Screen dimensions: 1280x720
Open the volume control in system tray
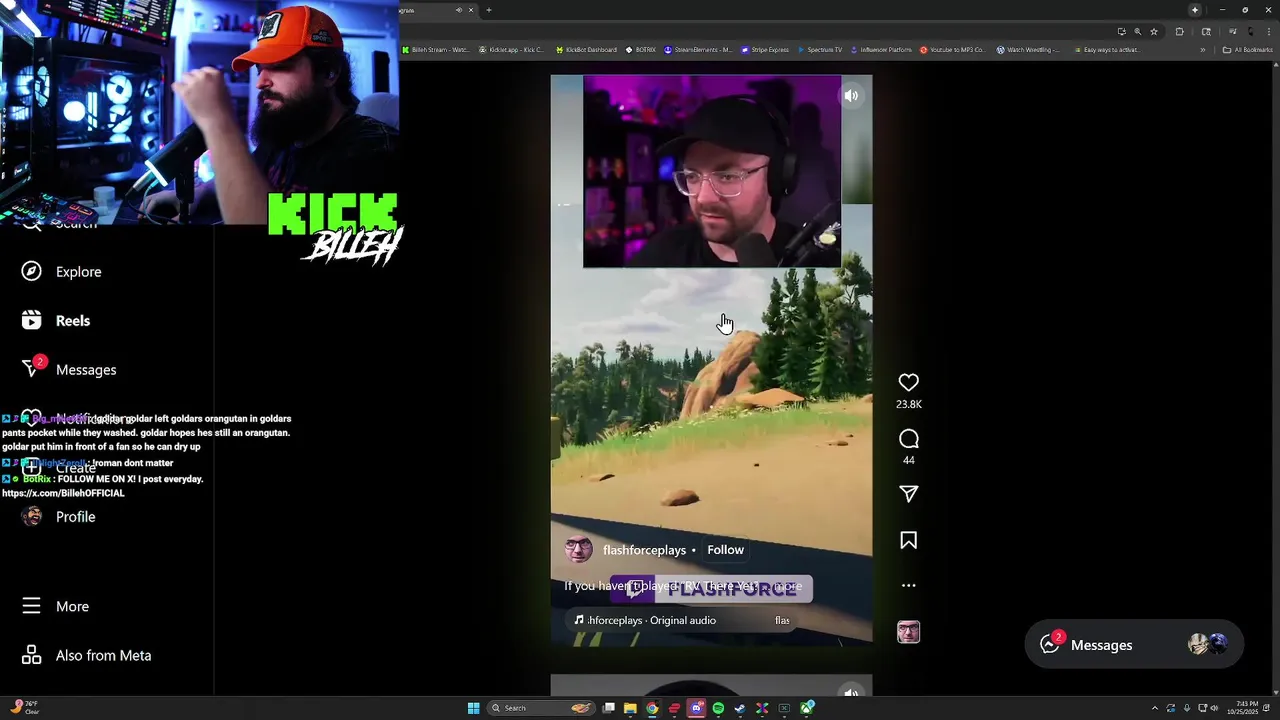click(x=1214, y=708)
